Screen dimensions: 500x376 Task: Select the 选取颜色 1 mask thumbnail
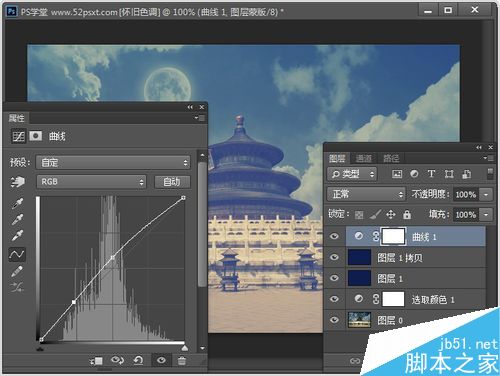point(393,299)
